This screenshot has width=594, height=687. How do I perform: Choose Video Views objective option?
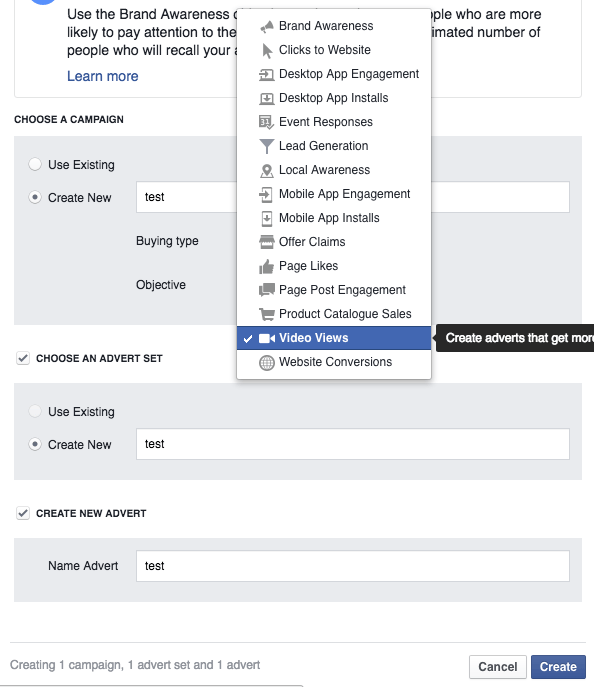point(334,338)
